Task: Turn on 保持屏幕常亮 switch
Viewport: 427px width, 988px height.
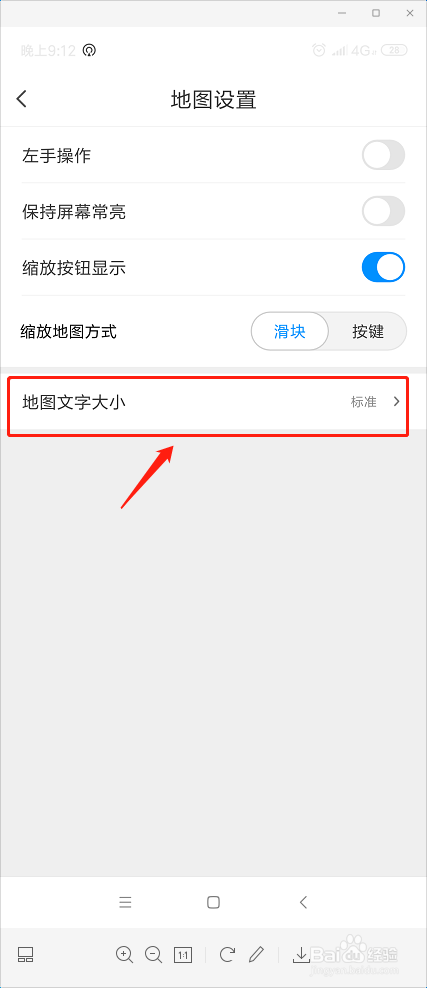Action: click(x=383, y=211)
